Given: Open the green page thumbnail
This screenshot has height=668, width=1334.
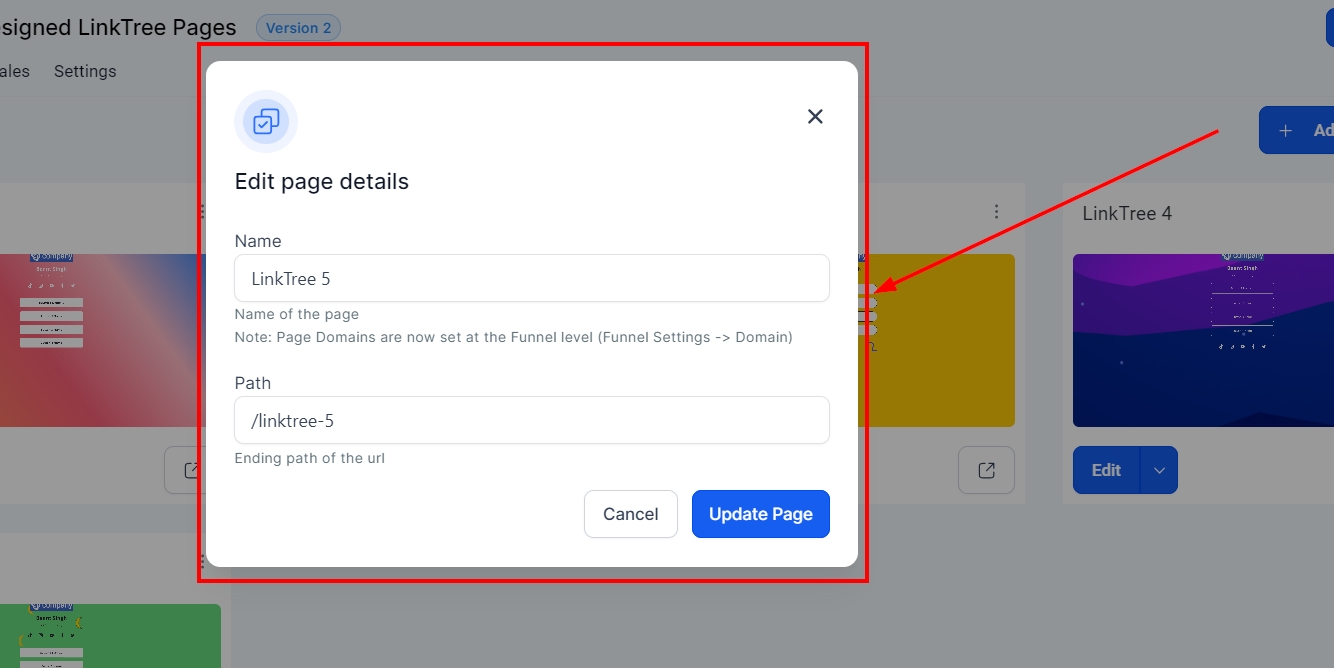Looking at the screenshot, I should [x=110, y=636].
